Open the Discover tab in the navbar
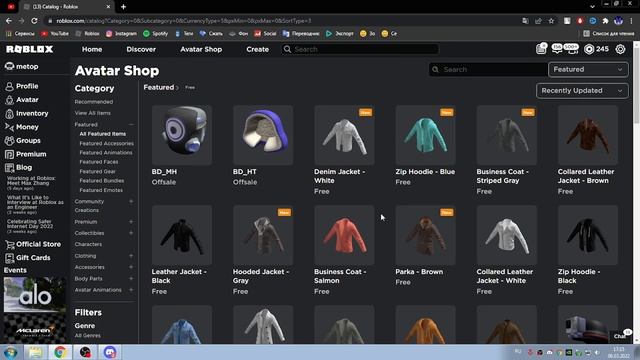This screenshot has height=360, width=640. pyautogui.click(x=141, y=49)
